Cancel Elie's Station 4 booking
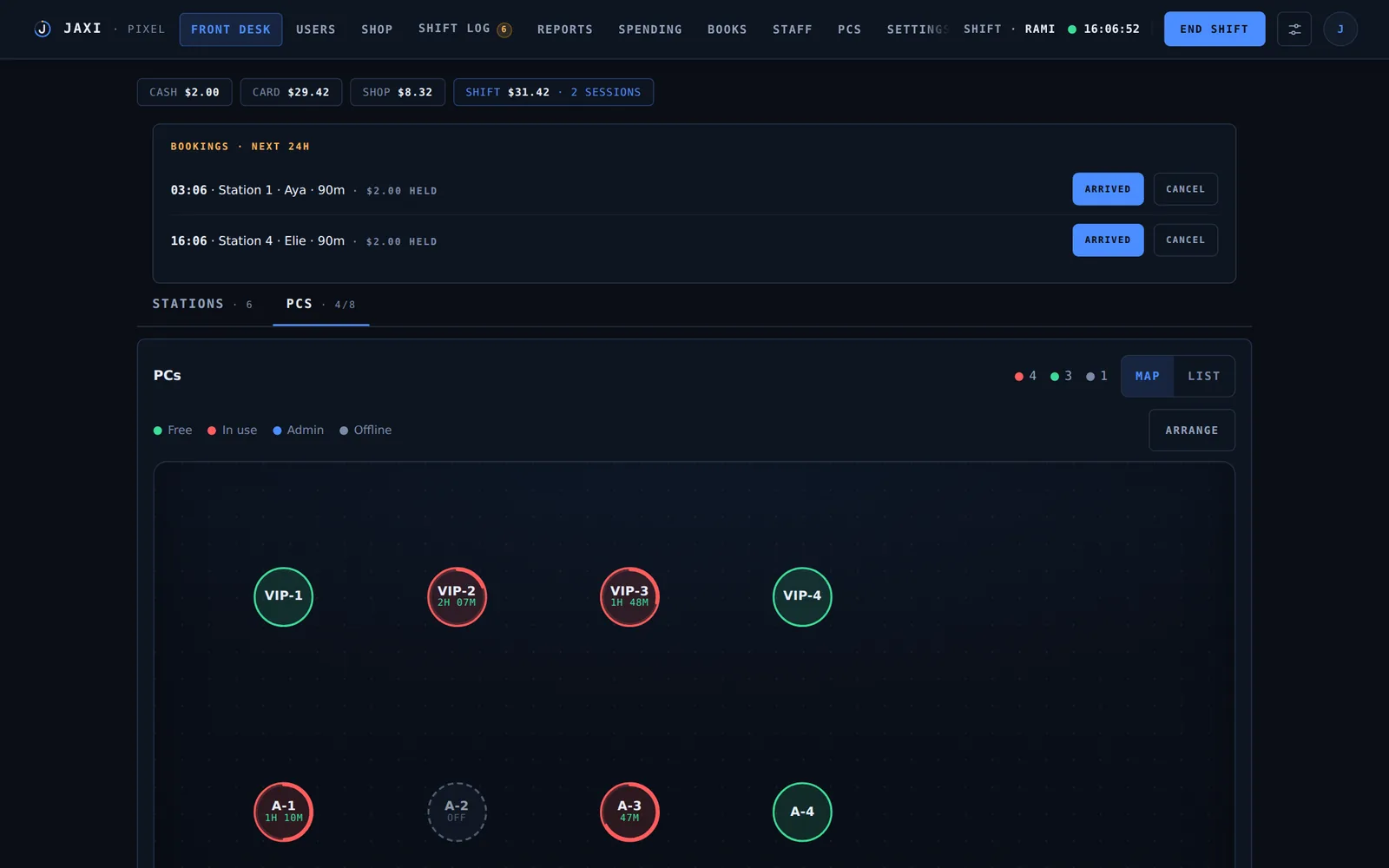Image resolution: width=1389 pixels, height=868 pixels. click(x=1185, y=240)
